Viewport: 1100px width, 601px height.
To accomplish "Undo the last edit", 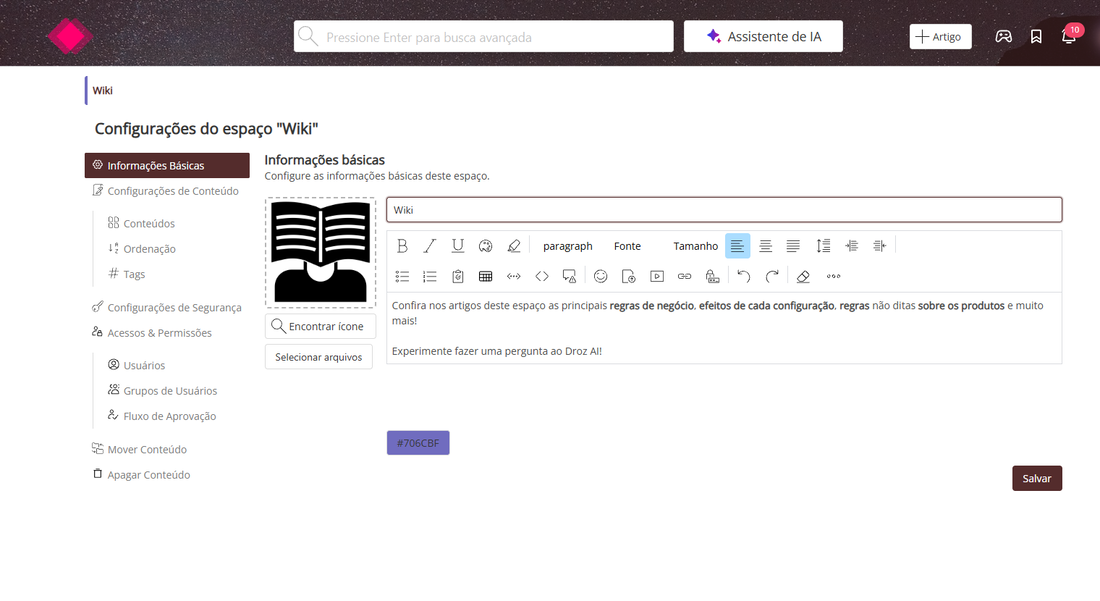I will pos(744,276).
